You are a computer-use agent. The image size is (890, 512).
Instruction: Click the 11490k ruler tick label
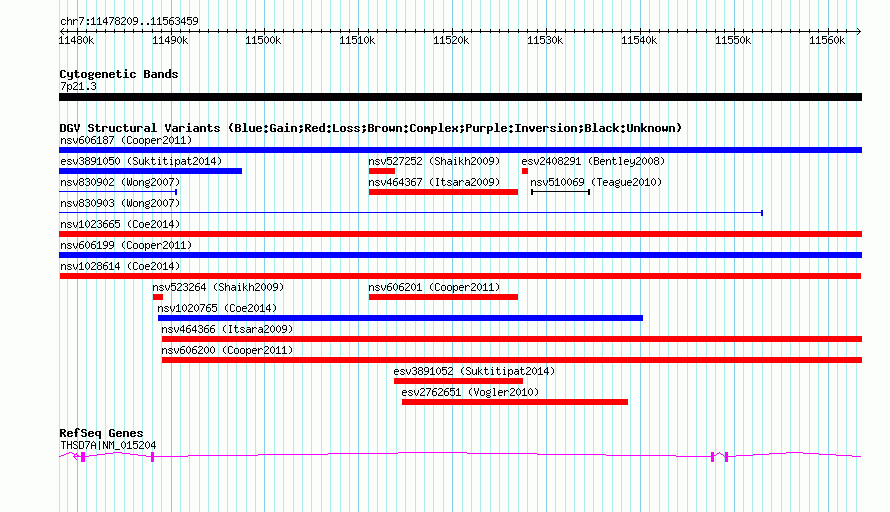pyautogui.click(x=170, y=40)
